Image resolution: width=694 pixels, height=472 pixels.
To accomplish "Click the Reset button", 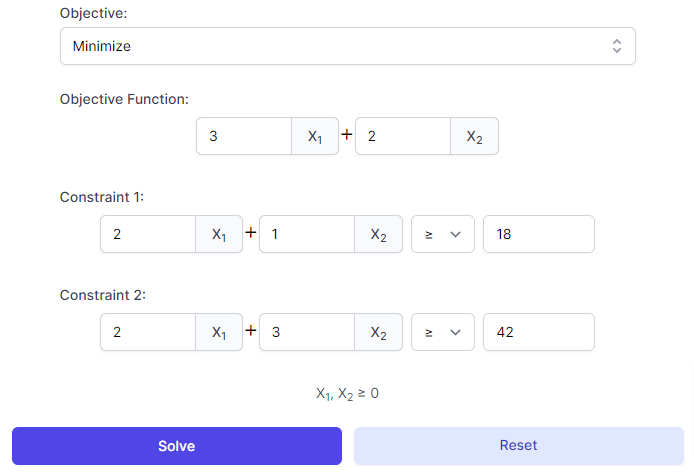I will click(519, 446).
